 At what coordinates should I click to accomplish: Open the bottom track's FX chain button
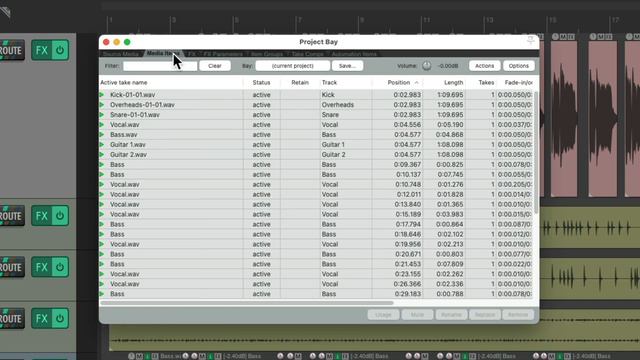(x=42, y=318)
